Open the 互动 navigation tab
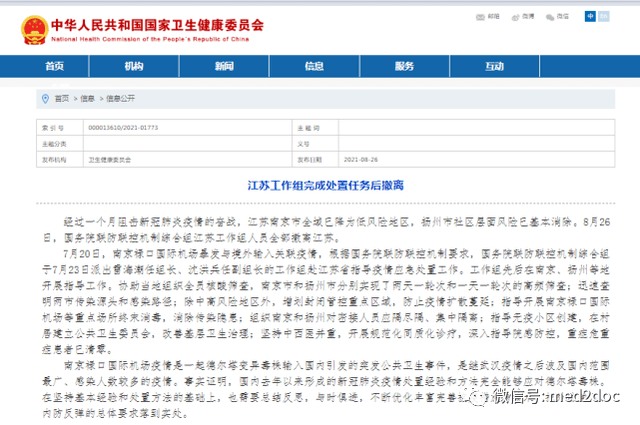640x425 pixels. [x=494, y=66]
